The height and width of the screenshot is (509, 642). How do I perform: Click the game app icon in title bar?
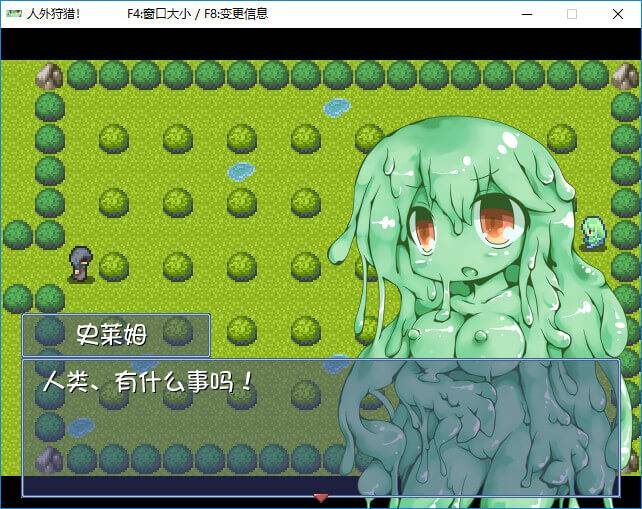point(13,14)
